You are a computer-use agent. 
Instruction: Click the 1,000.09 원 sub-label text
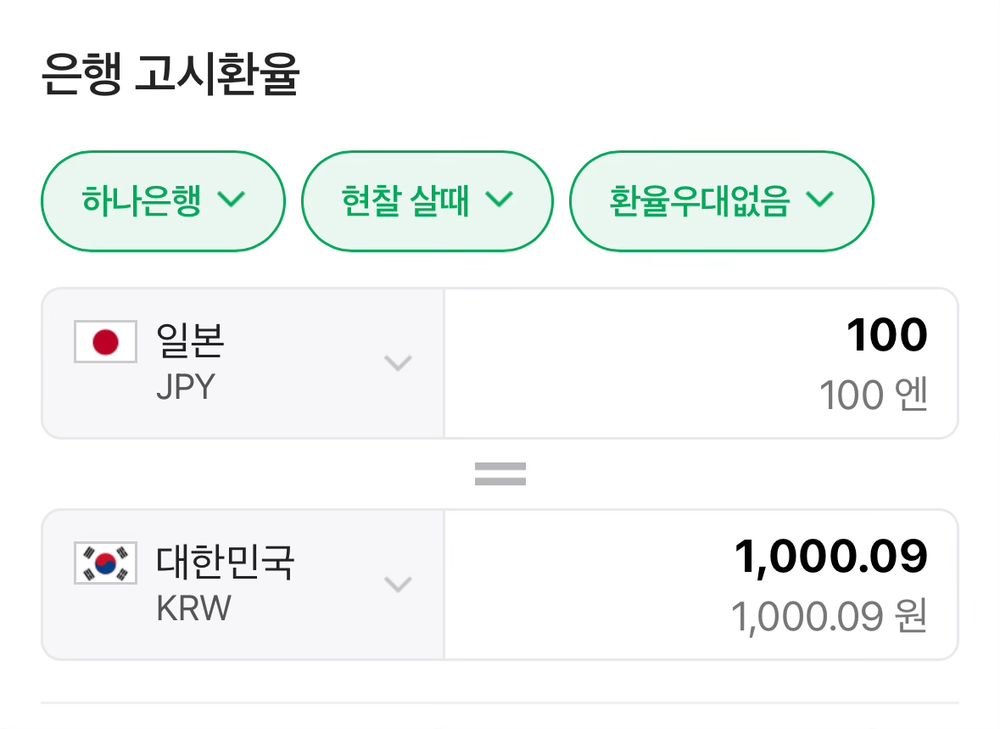coord(829,616)
